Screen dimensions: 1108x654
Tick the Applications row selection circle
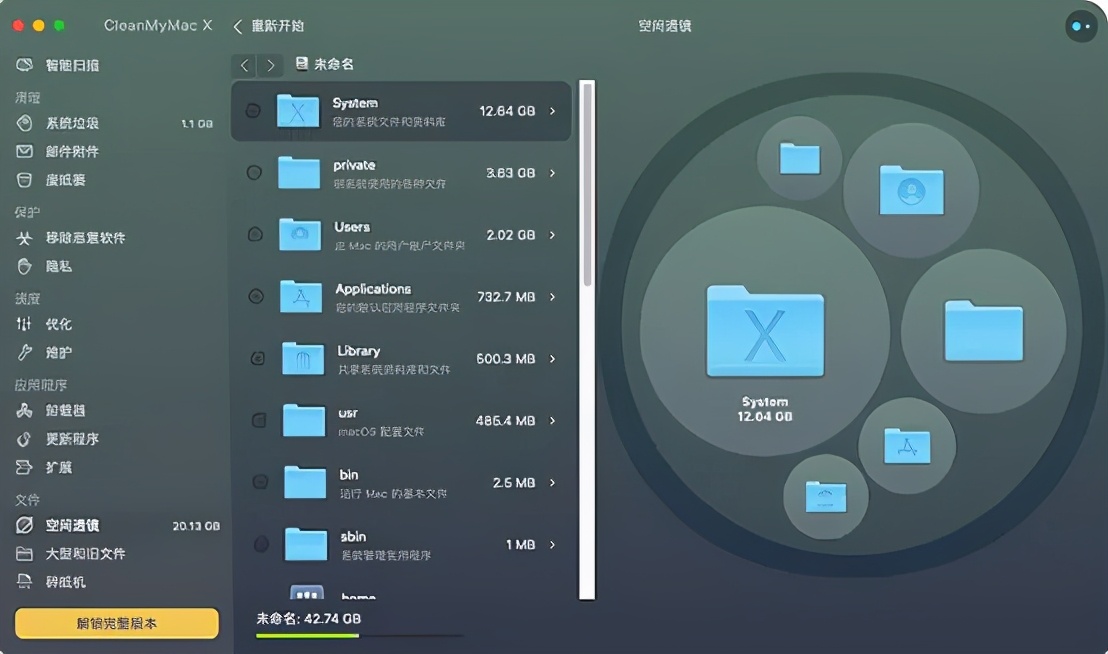click(257, 297)
